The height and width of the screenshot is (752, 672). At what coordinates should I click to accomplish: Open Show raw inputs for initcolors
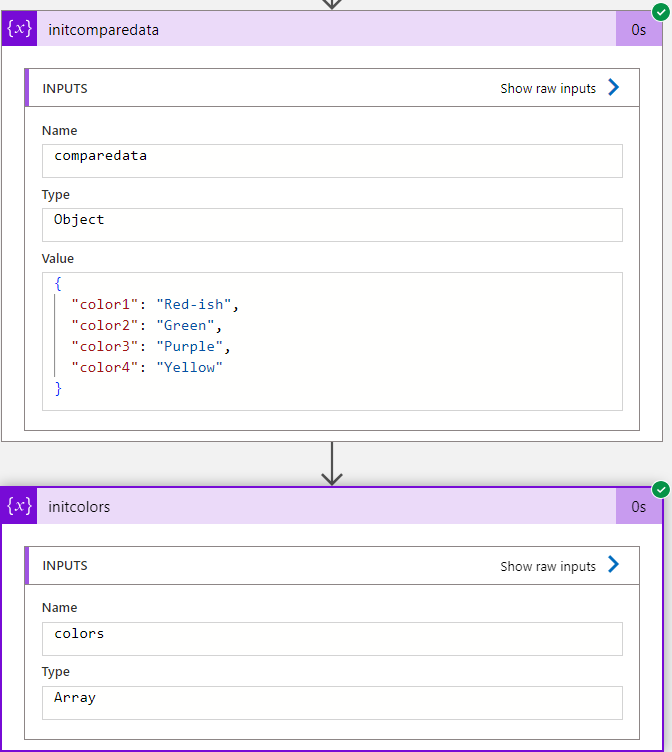(x=548, y=566)
